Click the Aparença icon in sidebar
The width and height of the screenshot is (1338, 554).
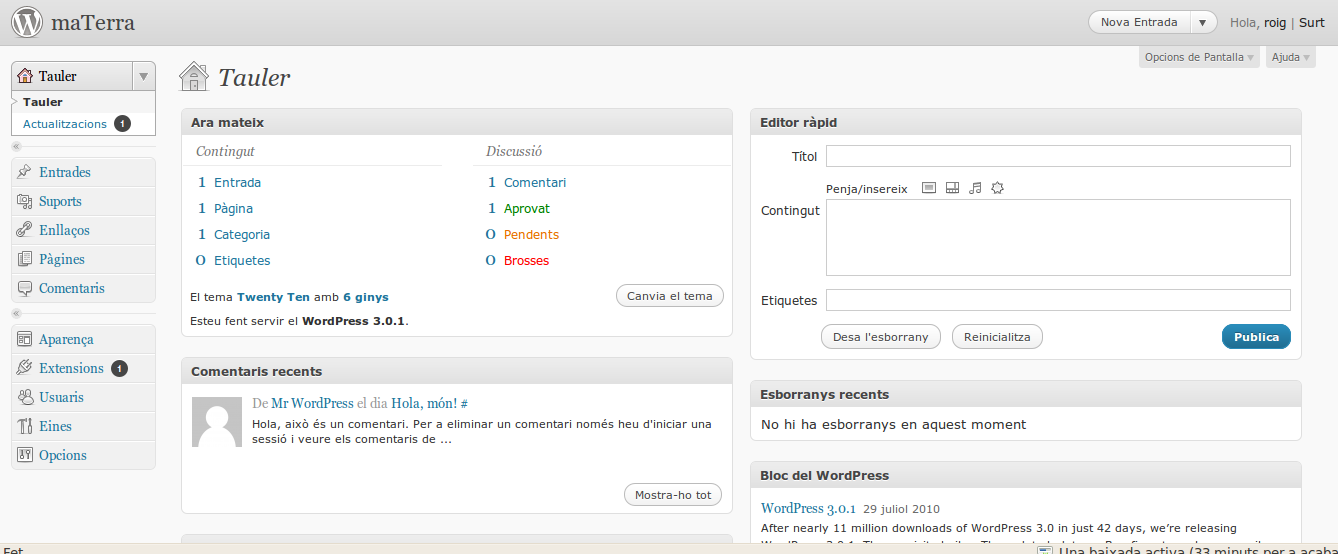click(25, 339)
